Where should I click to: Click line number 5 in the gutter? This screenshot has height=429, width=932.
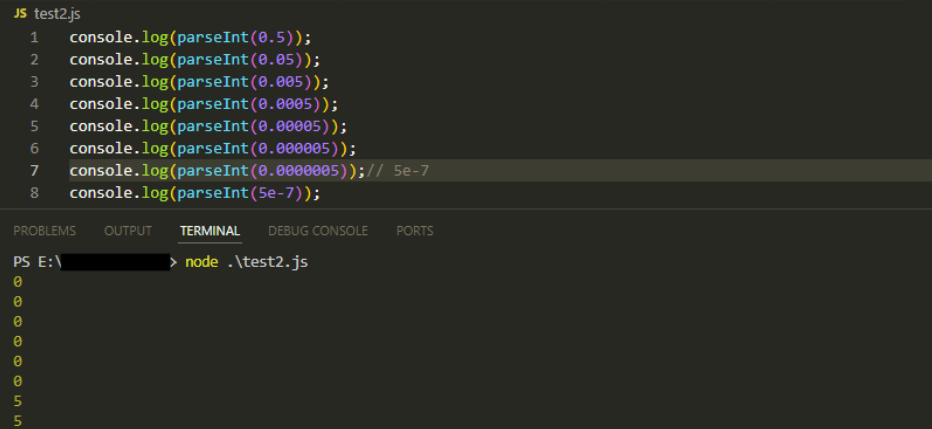(x=34, y=126)
